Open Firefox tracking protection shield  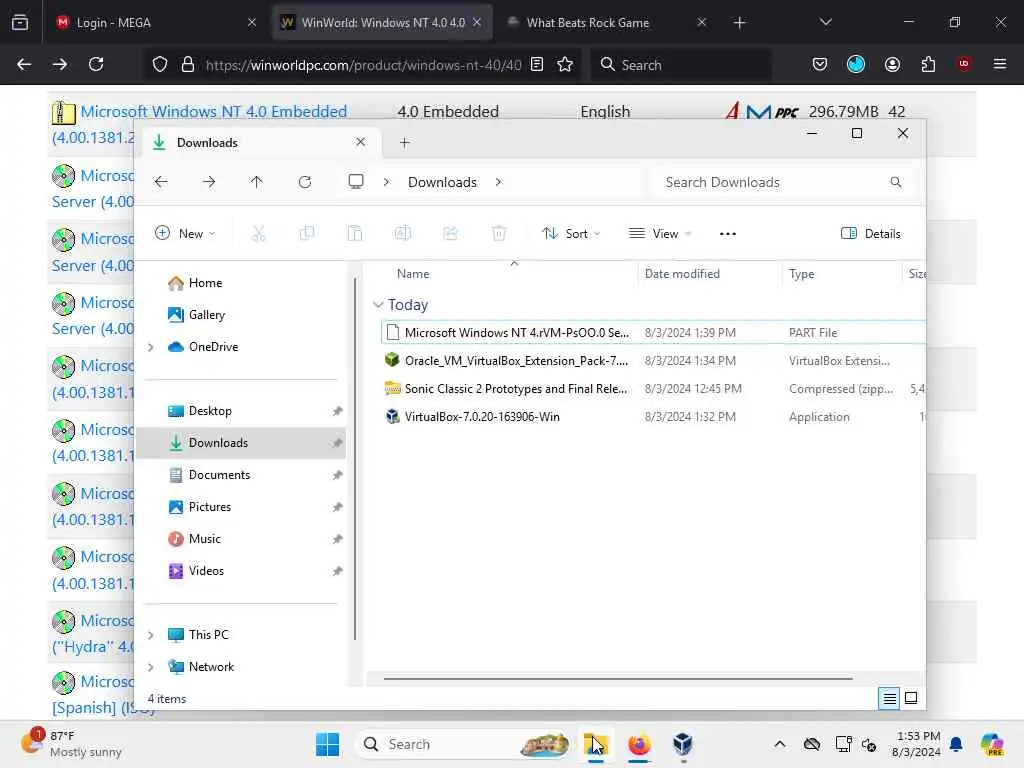point(160,64)
